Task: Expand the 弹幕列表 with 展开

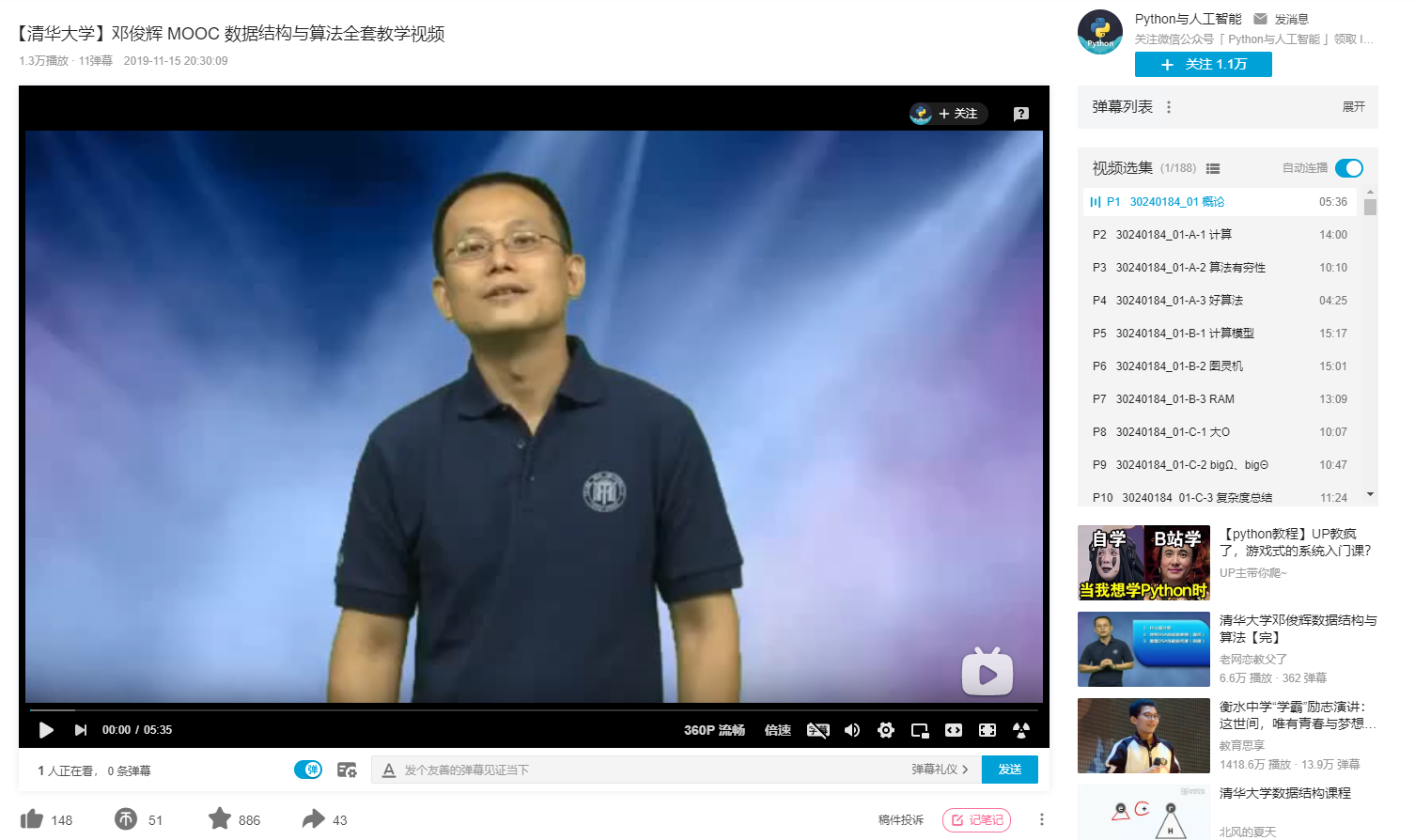Action: coord(1353,107)
